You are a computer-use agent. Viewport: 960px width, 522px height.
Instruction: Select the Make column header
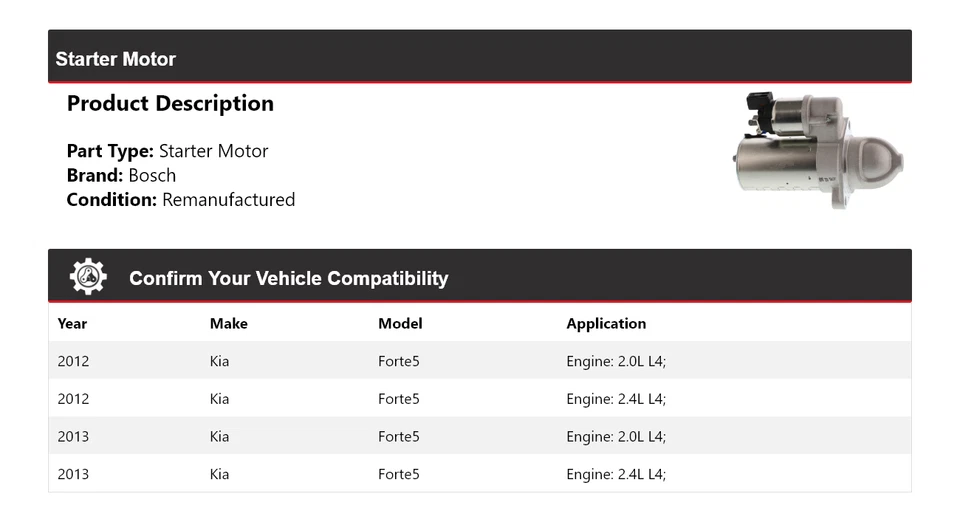229,323
